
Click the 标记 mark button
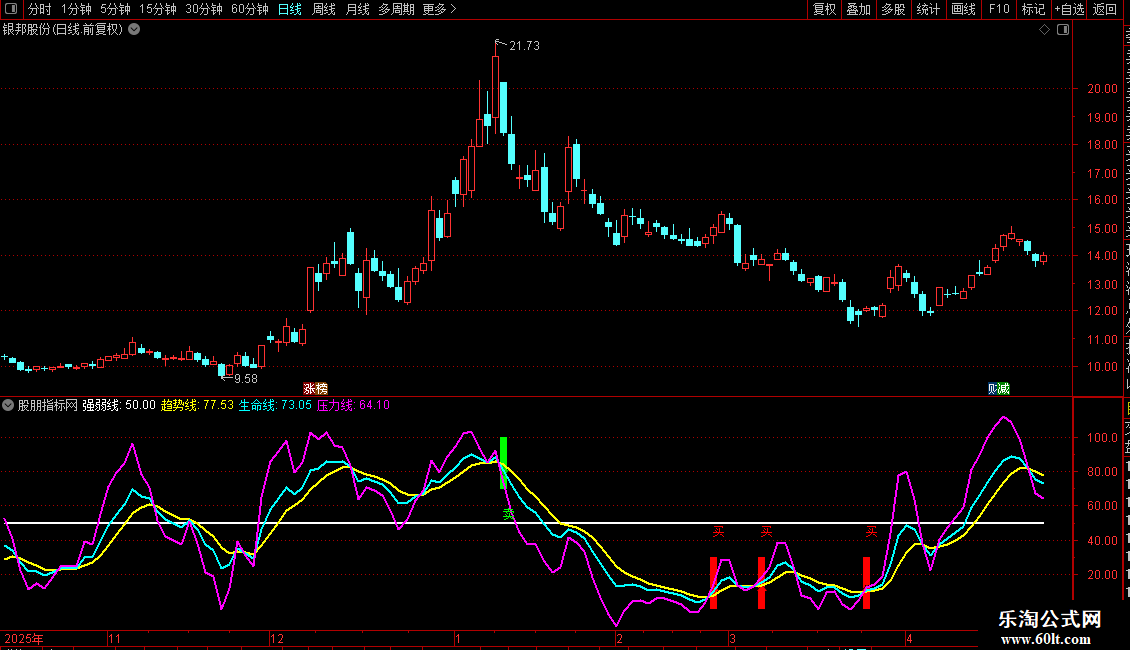(x=1033, y=9)
